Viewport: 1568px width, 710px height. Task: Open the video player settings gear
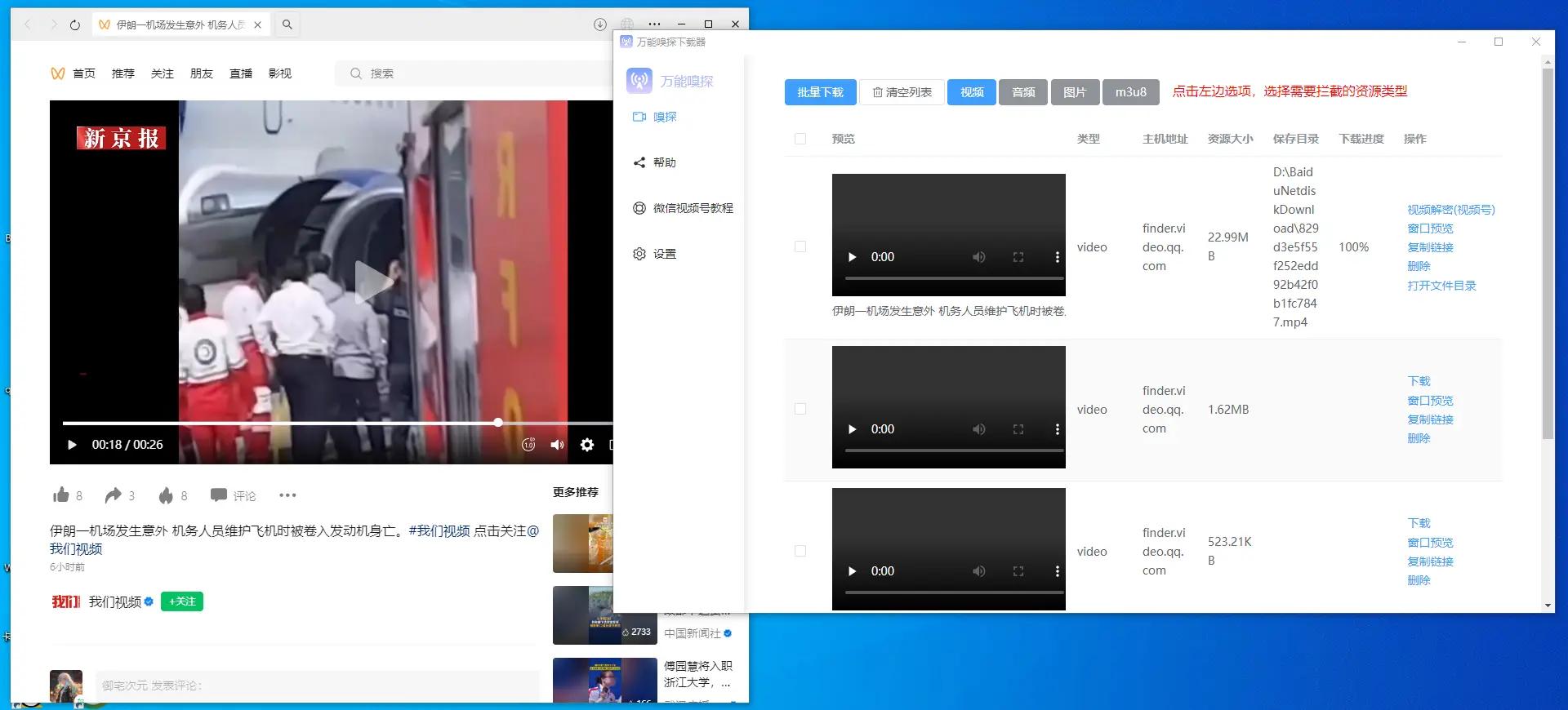pyautogui.click(x=587, y=445)
